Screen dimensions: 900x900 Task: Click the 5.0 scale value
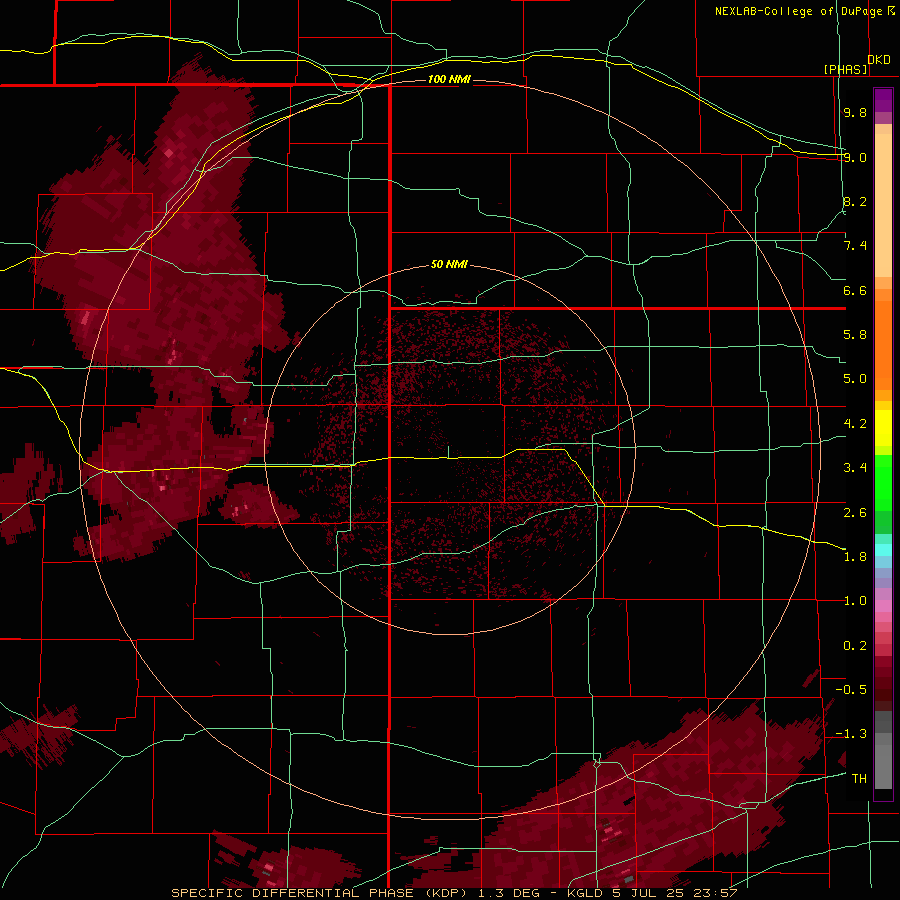(855, 379)
